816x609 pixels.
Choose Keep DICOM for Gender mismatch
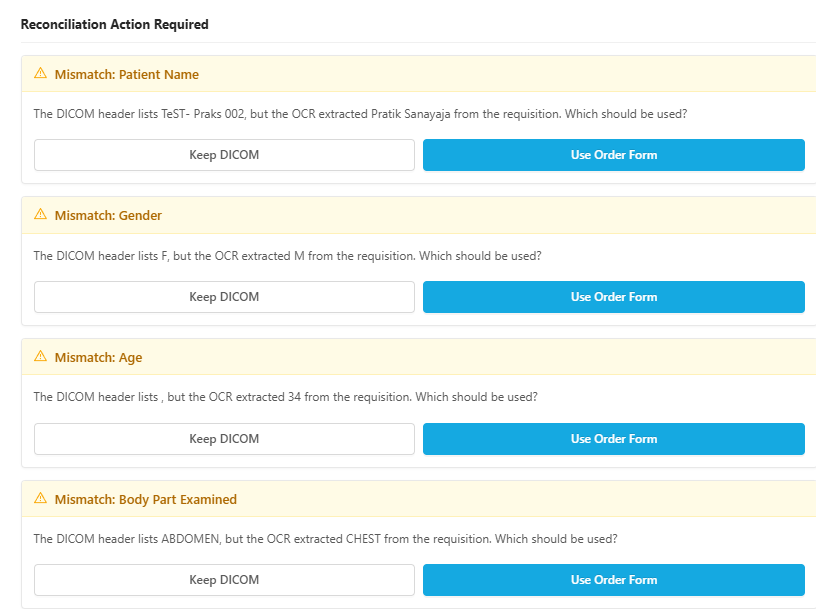coord(224,297)
